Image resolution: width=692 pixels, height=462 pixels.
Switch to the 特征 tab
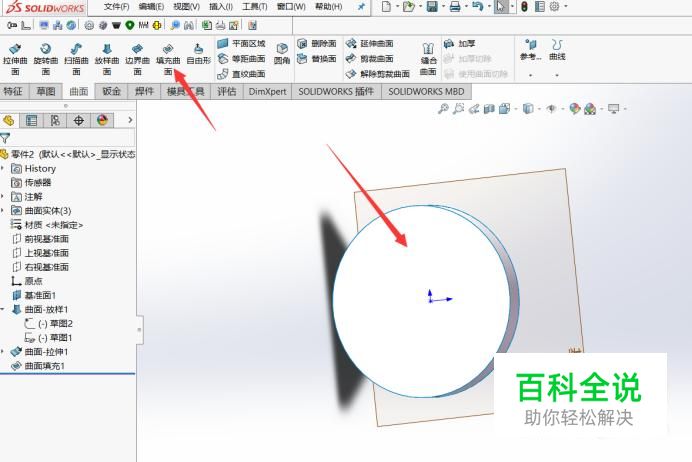pos(13,91)
